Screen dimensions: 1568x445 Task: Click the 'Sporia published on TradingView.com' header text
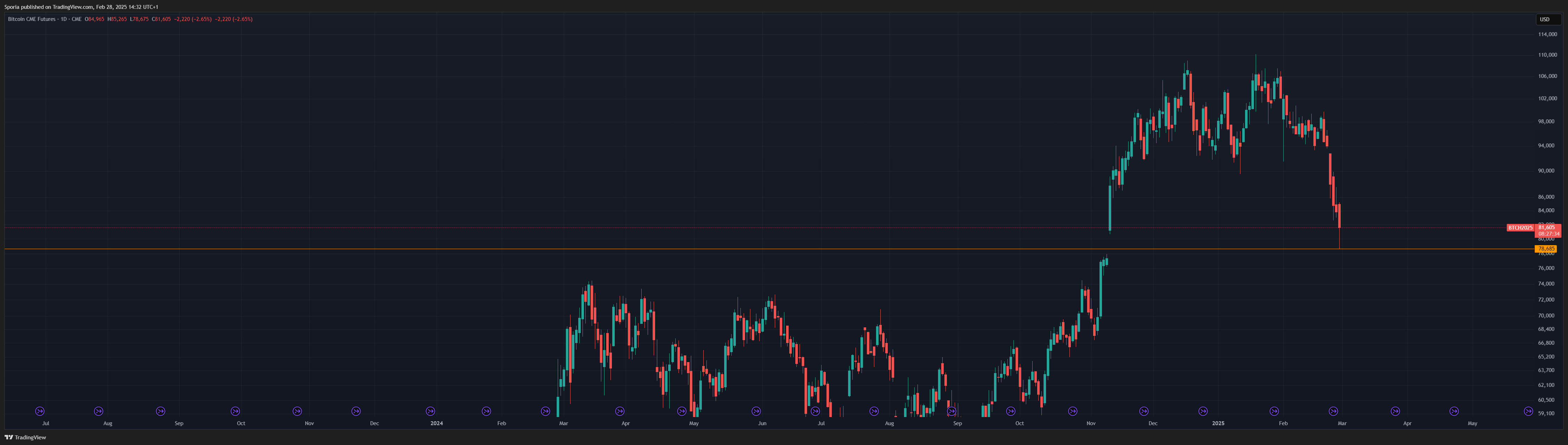(x=49, y=7)
